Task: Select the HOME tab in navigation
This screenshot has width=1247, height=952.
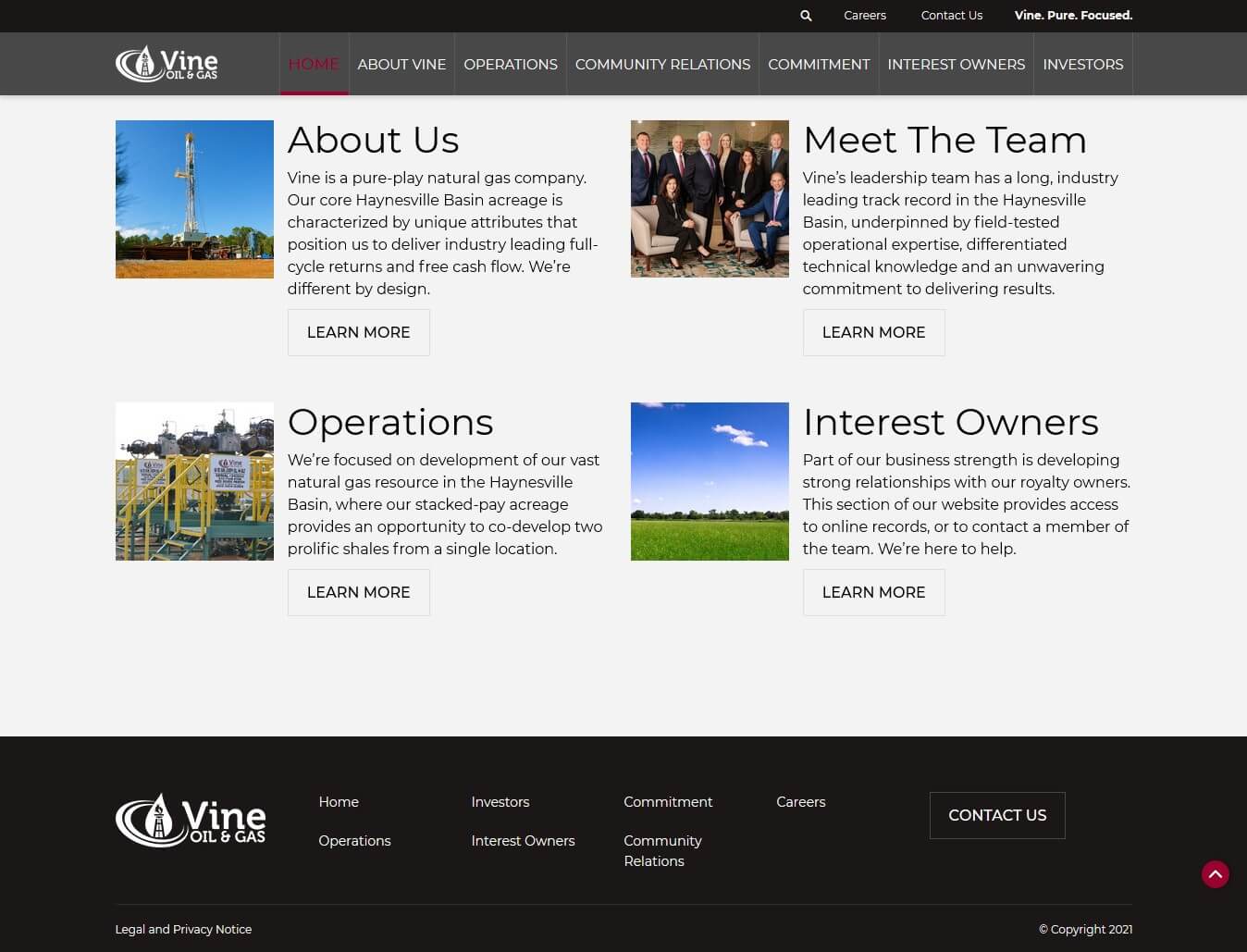Action: (x=314, y=64)
